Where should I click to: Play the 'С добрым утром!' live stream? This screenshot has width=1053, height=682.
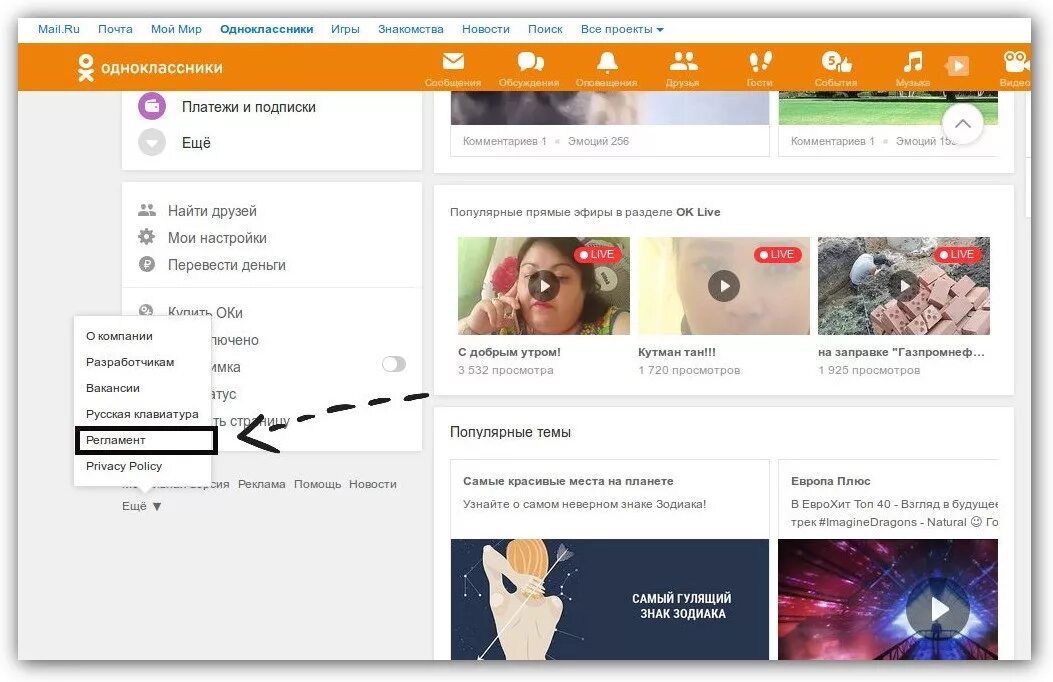tap(544, 286)
